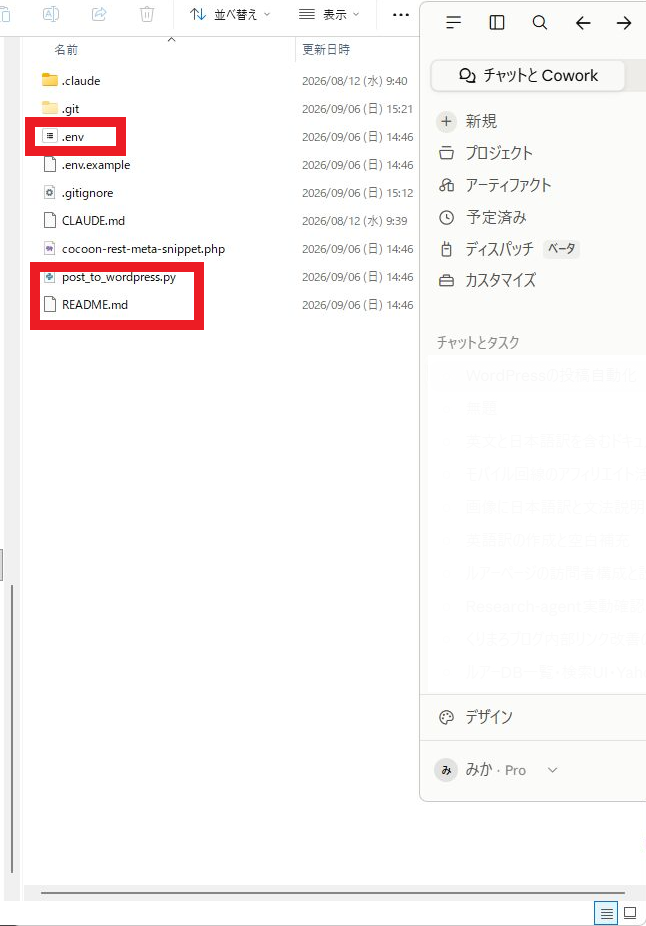Click the み user avatar
The height and width of the screenshot is (926, 646).
pos(446,770)
